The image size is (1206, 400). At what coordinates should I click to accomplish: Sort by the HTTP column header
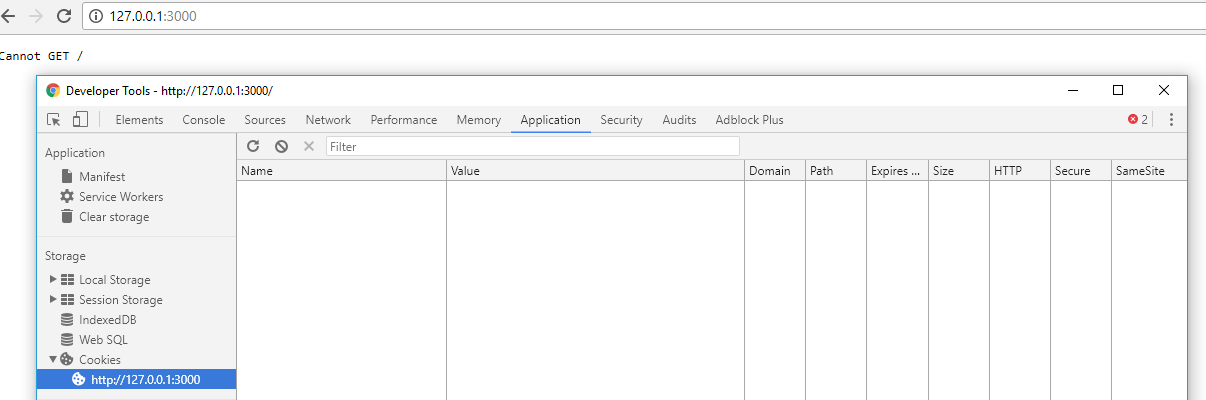(x=1020, y=171)
